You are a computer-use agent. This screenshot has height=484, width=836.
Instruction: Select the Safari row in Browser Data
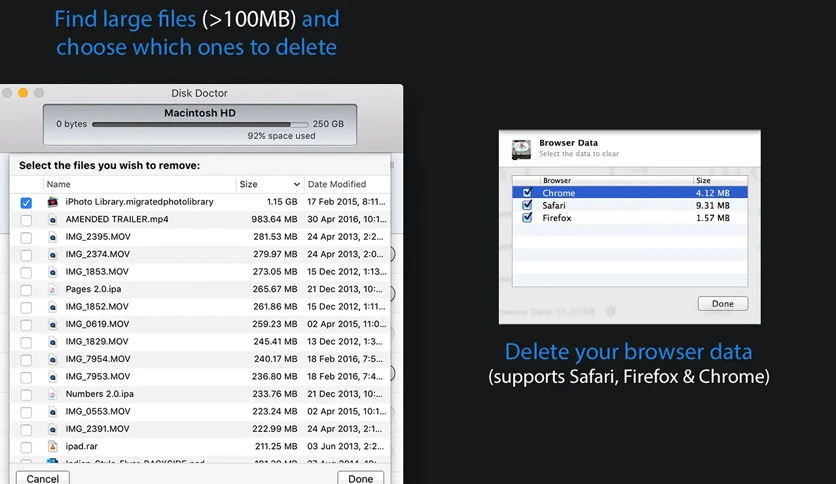tap(630, 205)
